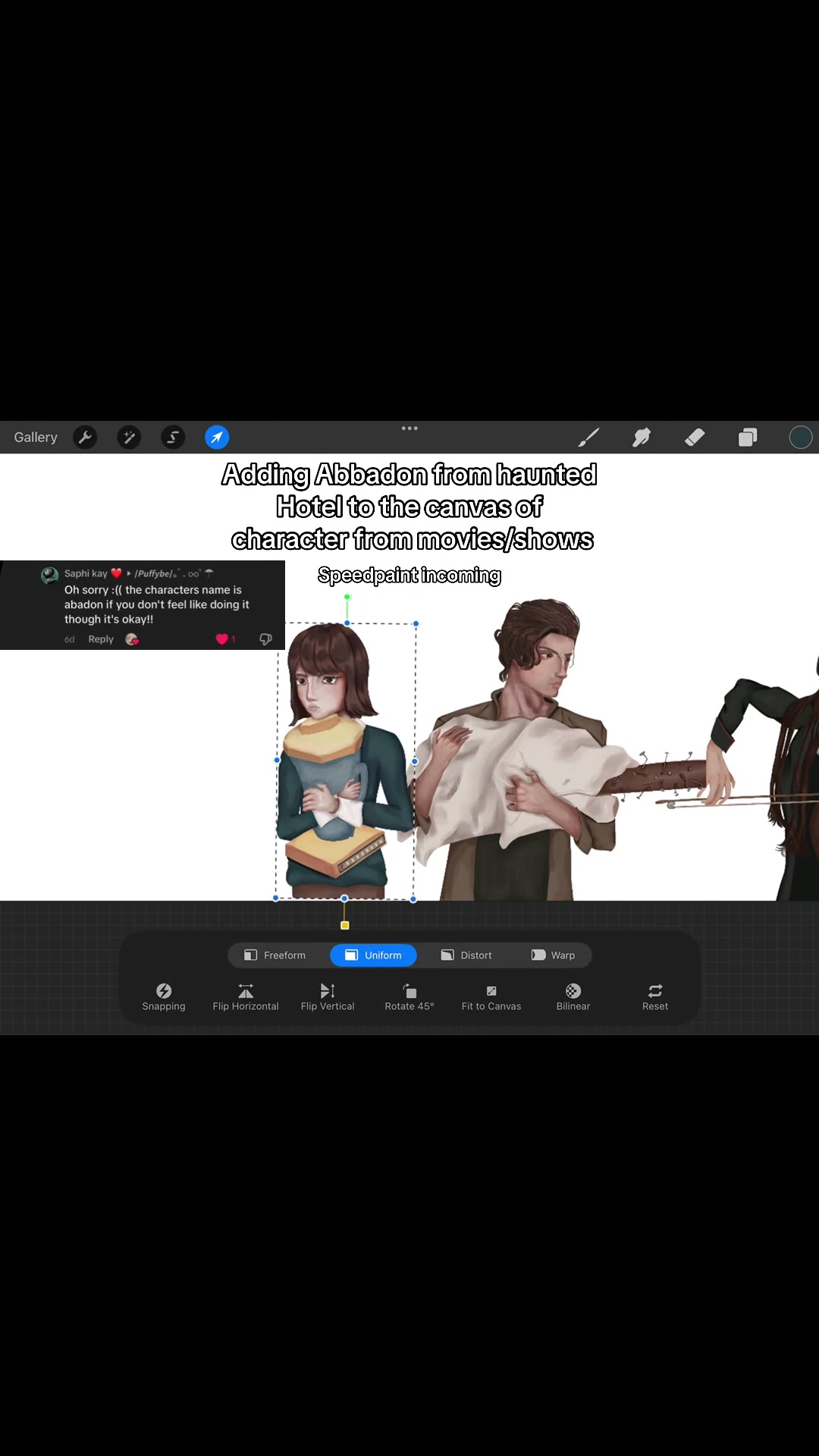
Task: Open the Actions wrench menu
Action: (85, 438)
